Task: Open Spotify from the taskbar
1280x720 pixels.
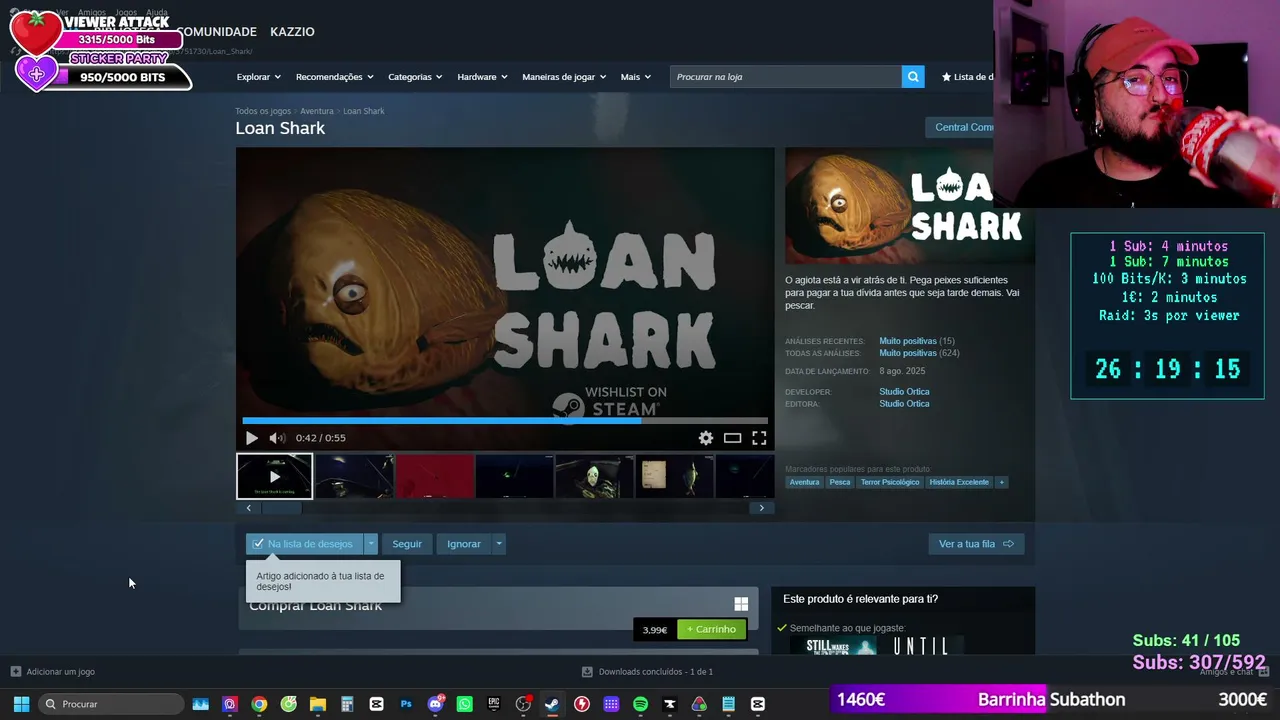Action: (x=640, y=704)
